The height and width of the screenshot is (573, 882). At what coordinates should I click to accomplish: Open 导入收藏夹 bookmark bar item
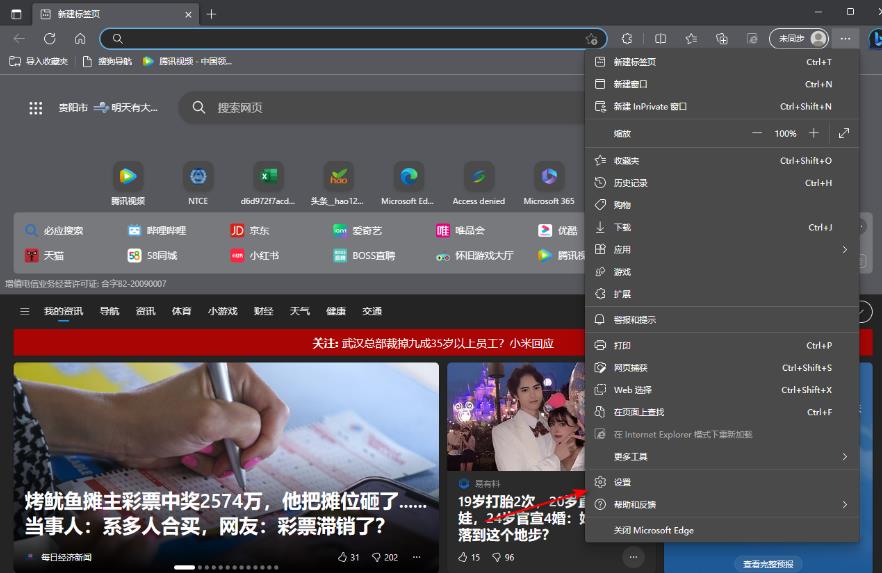[39, 61]
